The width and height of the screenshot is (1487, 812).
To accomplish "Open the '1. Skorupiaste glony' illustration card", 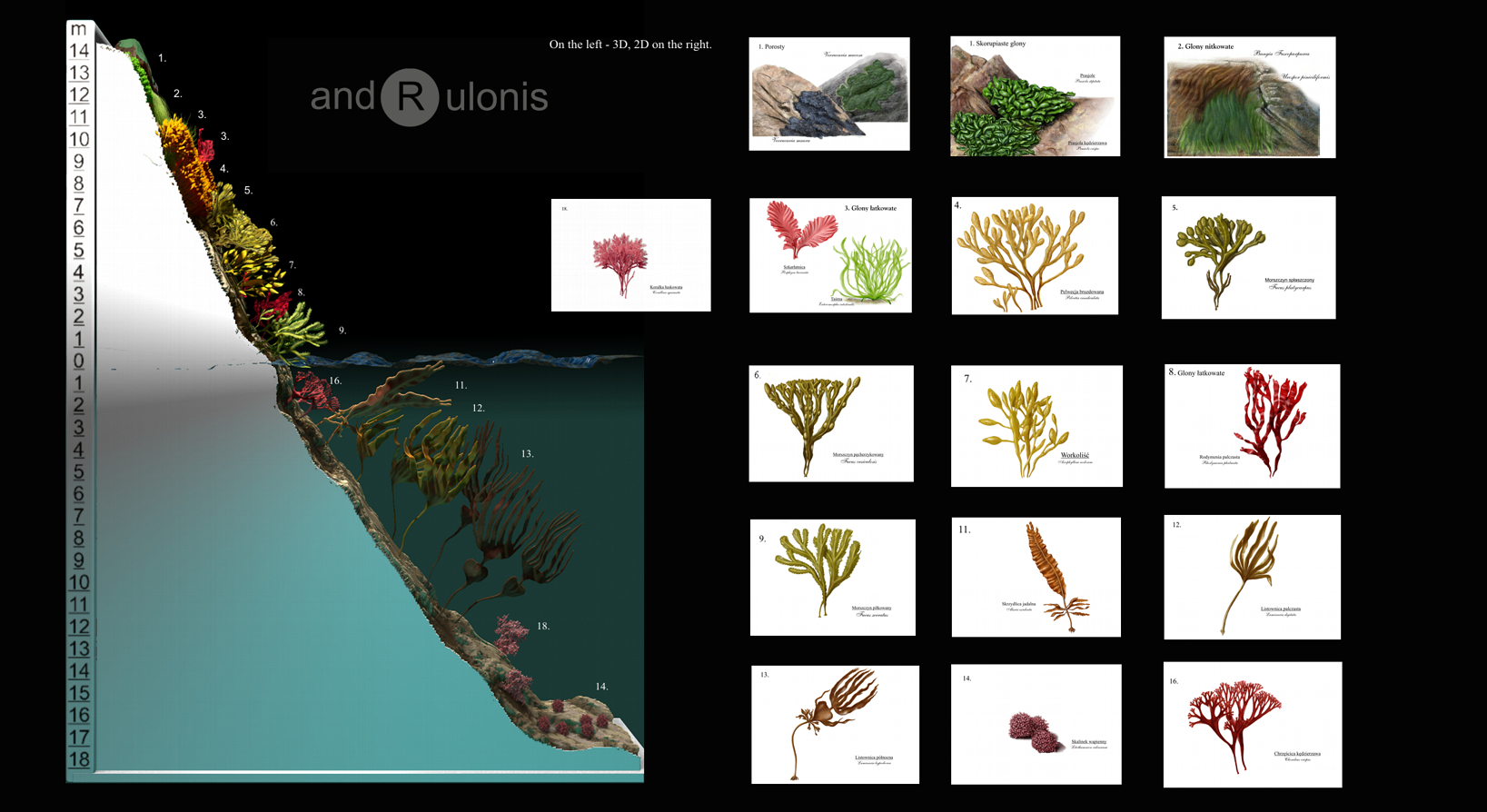I will [x=1035, y=96].
